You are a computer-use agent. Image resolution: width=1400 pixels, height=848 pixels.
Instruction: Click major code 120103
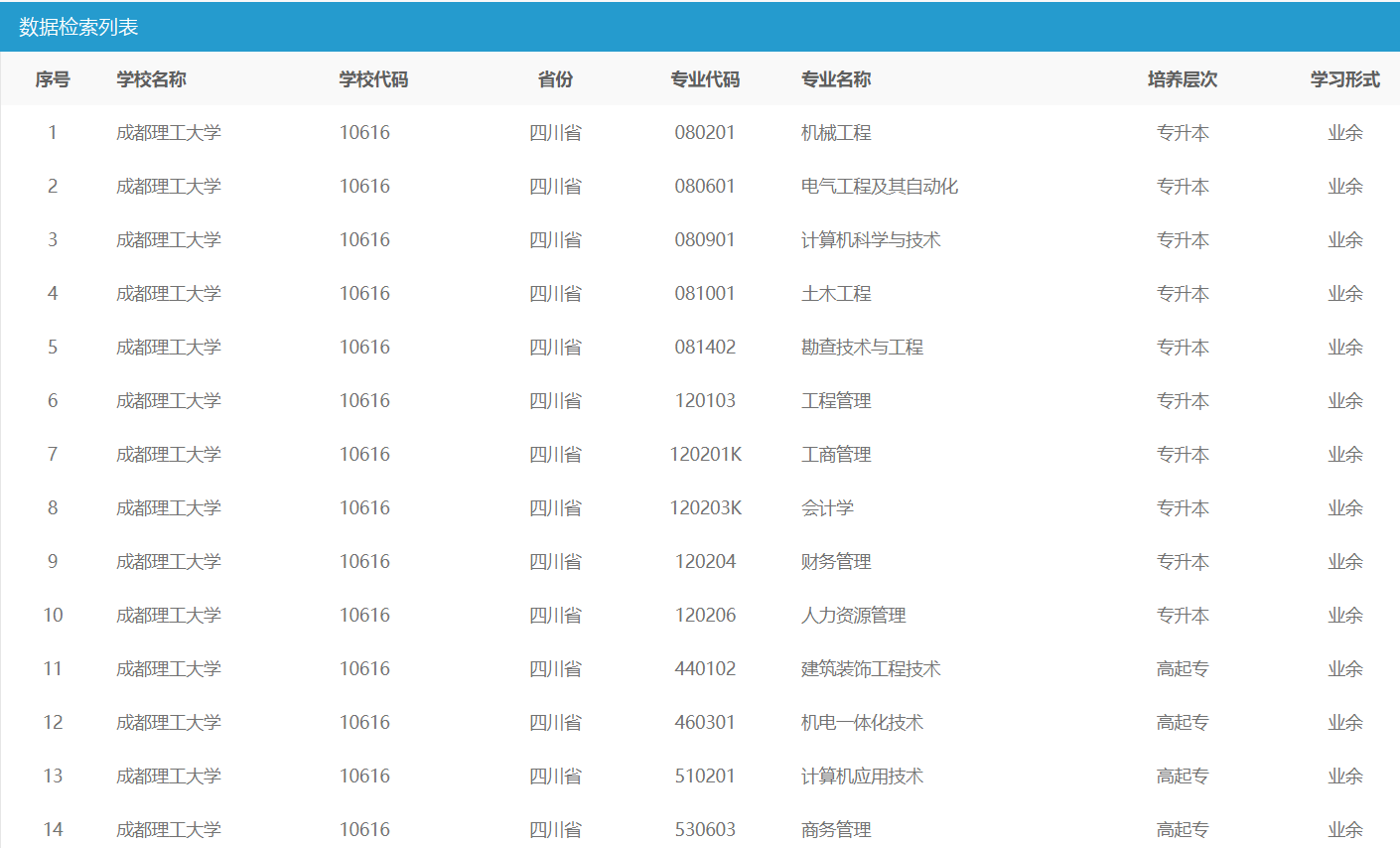[705, 401]
